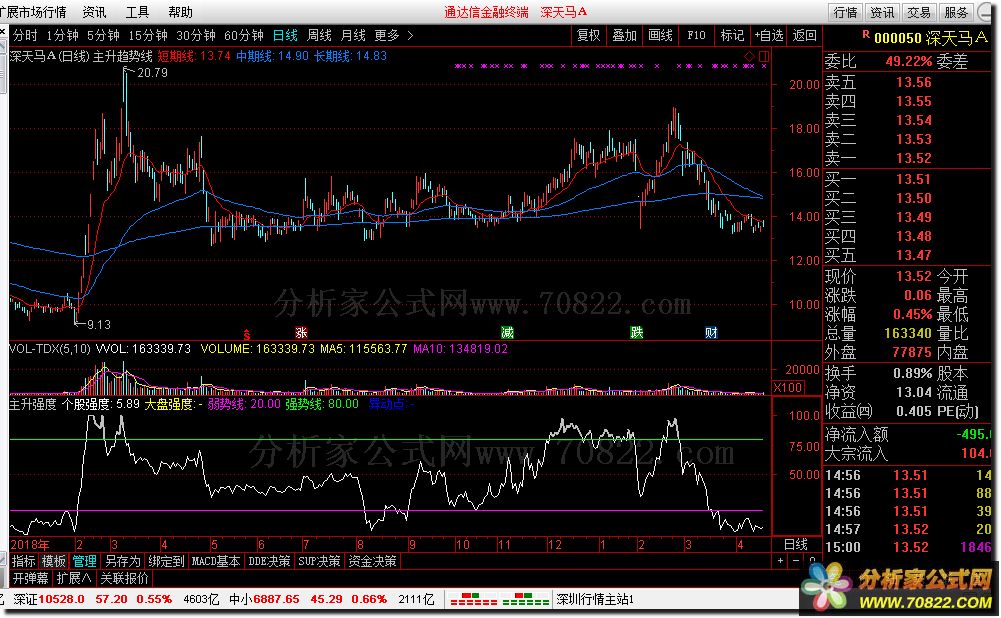1001x618 pixels.
Task: Click the 卖一 price 13.52
Action: tap(914, 158)
